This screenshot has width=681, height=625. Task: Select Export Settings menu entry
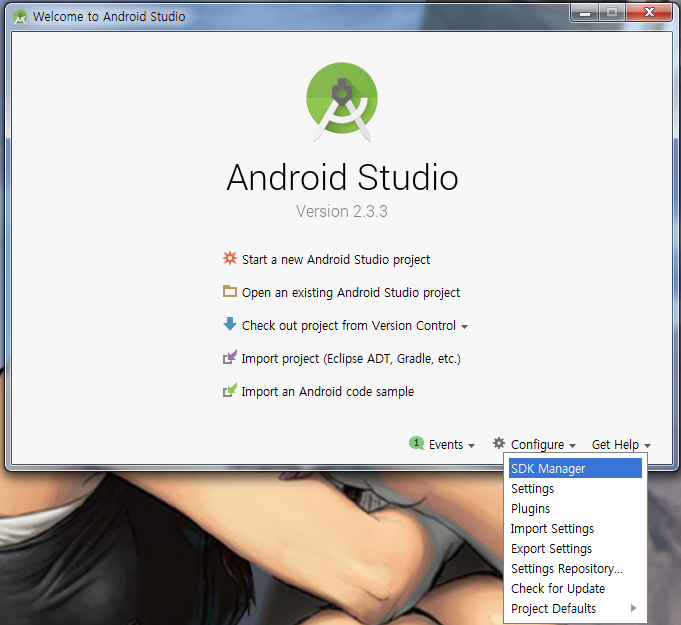[x=575, y=548]
